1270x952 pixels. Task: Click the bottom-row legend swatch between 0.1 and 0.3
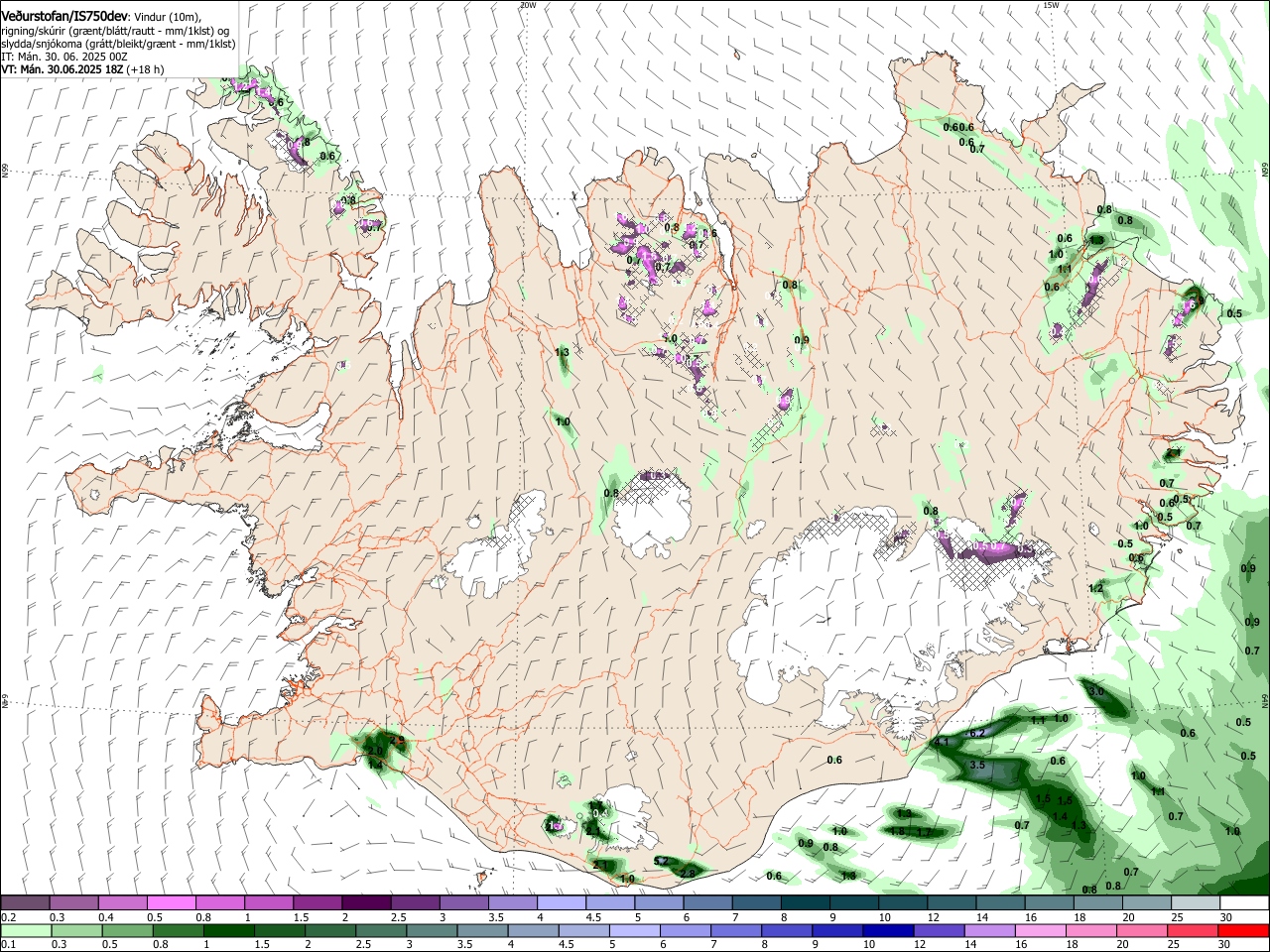coord(25,931)
